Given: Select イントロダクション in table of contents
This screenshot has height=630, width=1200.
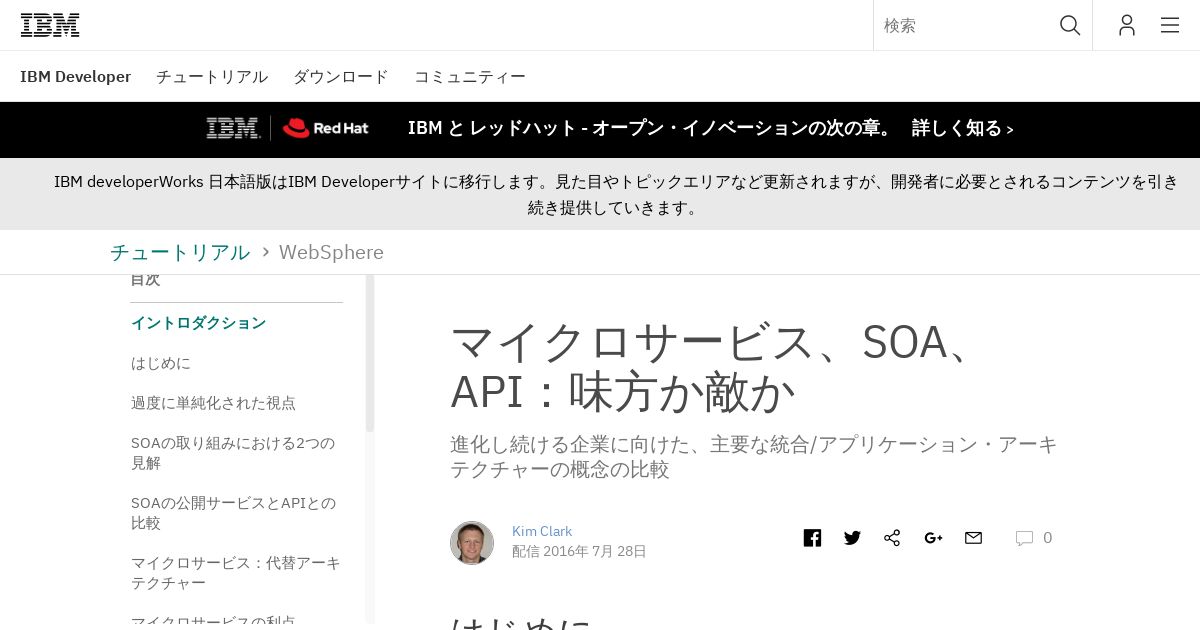Looking at the screenshot, I should click(198, 323).
